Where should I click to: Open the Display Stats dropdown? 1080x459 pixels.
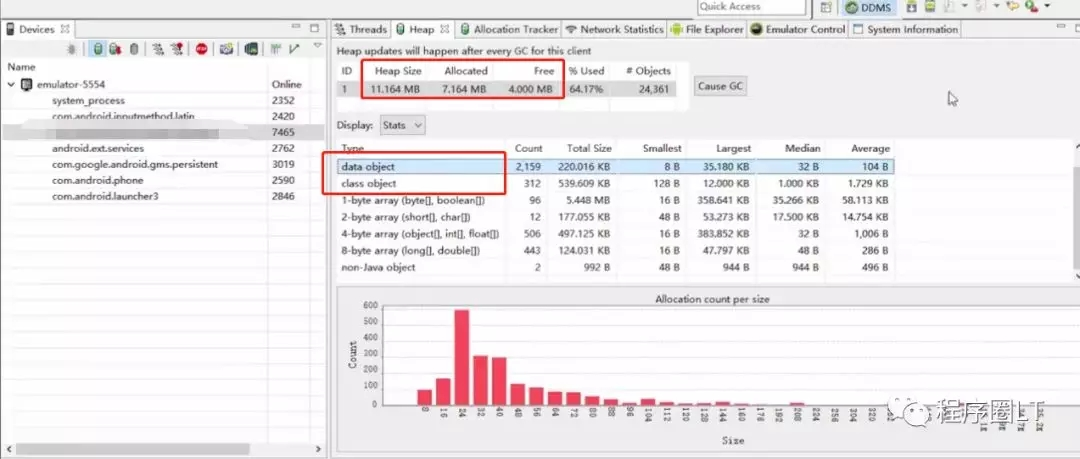pyautogui.click(x=401, y=125)
